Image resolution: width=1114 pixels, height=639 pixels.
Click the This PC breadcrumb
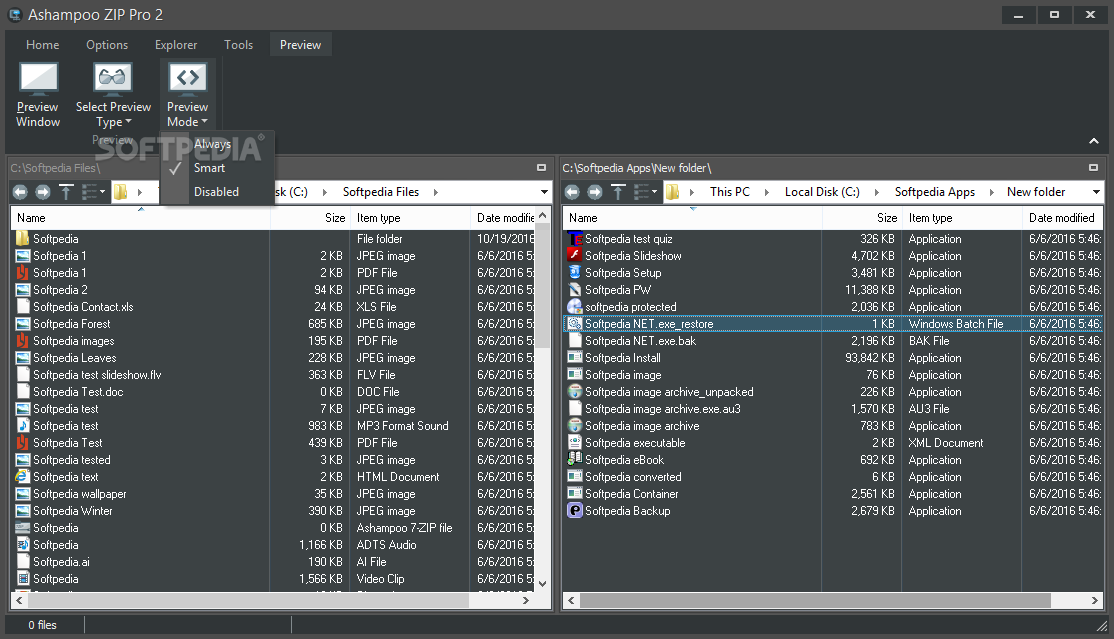coord(730,192)
